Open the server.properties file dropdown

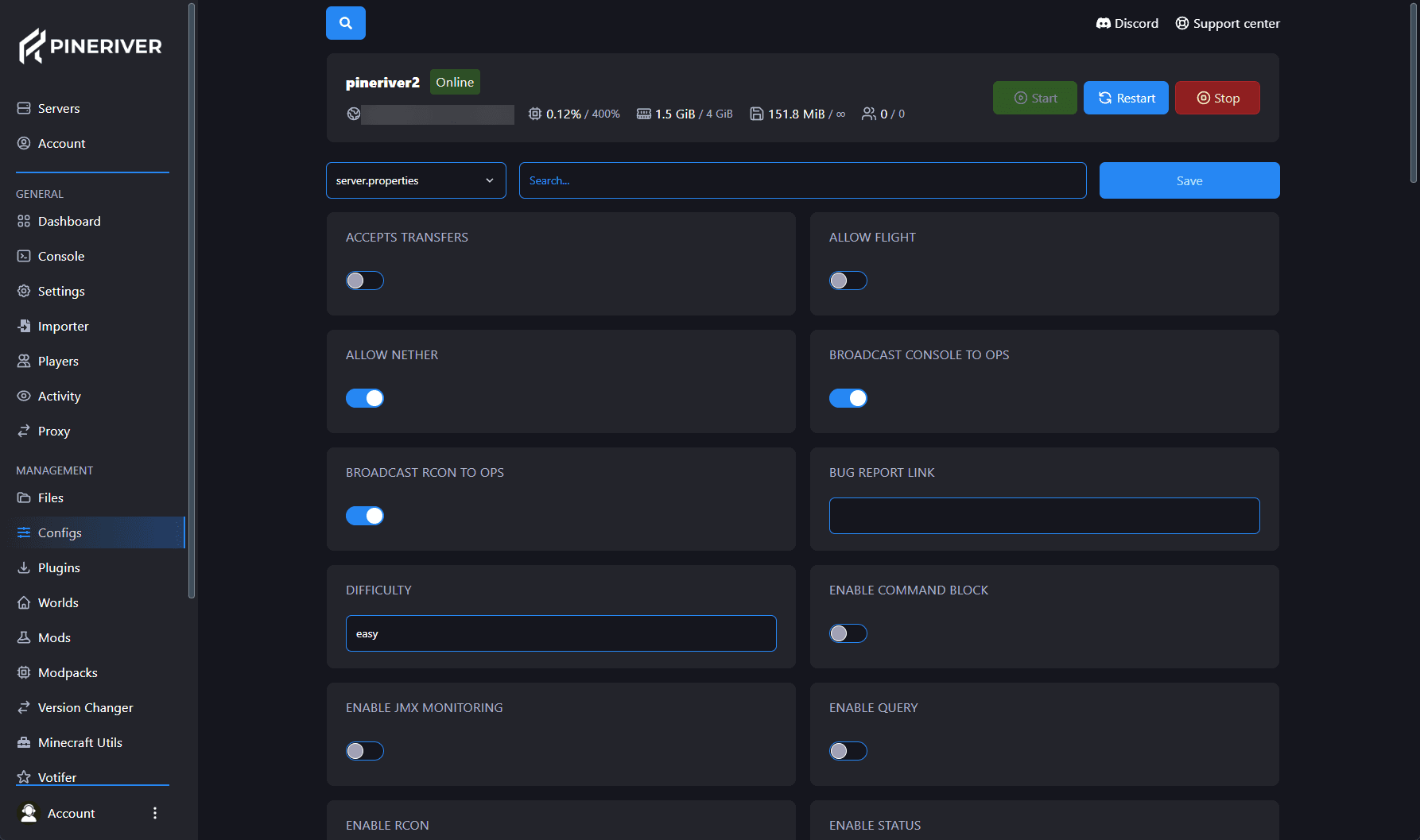click(x=416, y=180)
